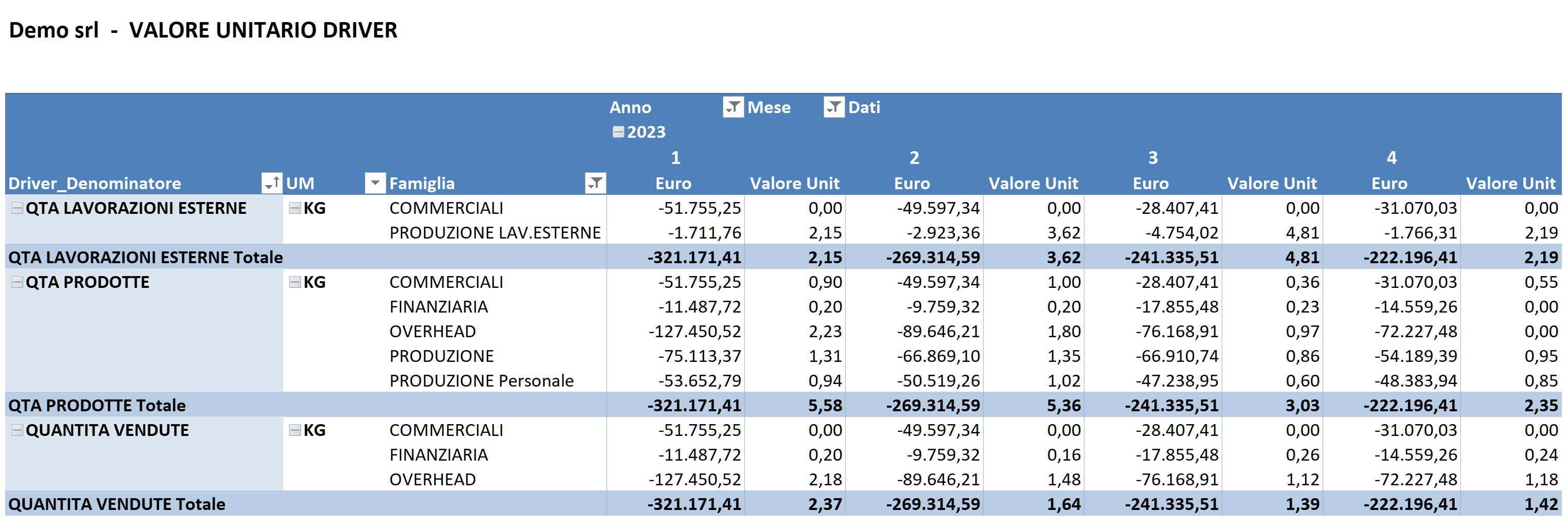Click the Valore Unit header under month 4

tap(1511, 183)
